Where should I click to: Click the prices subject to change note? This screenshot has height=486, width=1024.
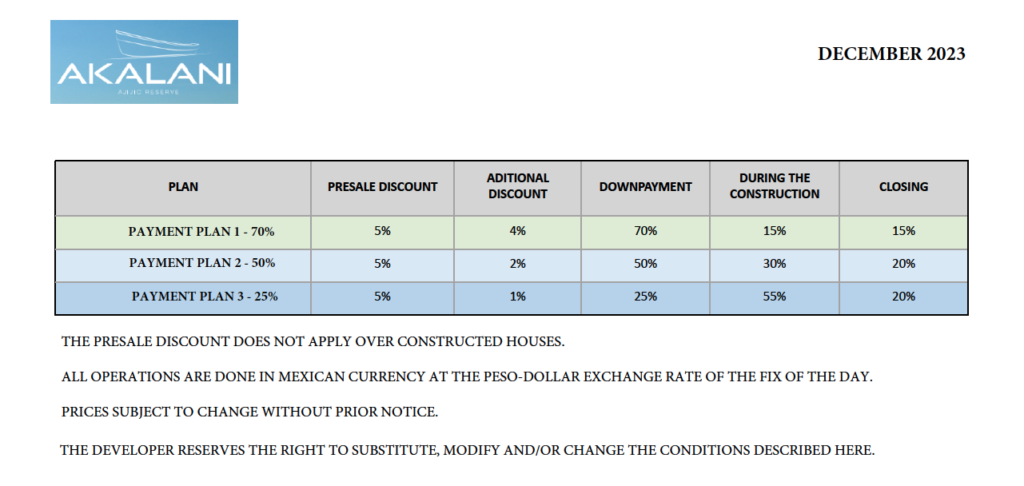(250, 412)
